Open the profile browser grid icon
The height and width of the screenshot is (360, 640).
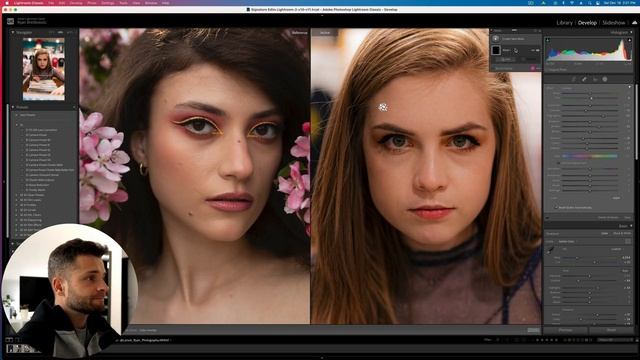pos(628,241)
